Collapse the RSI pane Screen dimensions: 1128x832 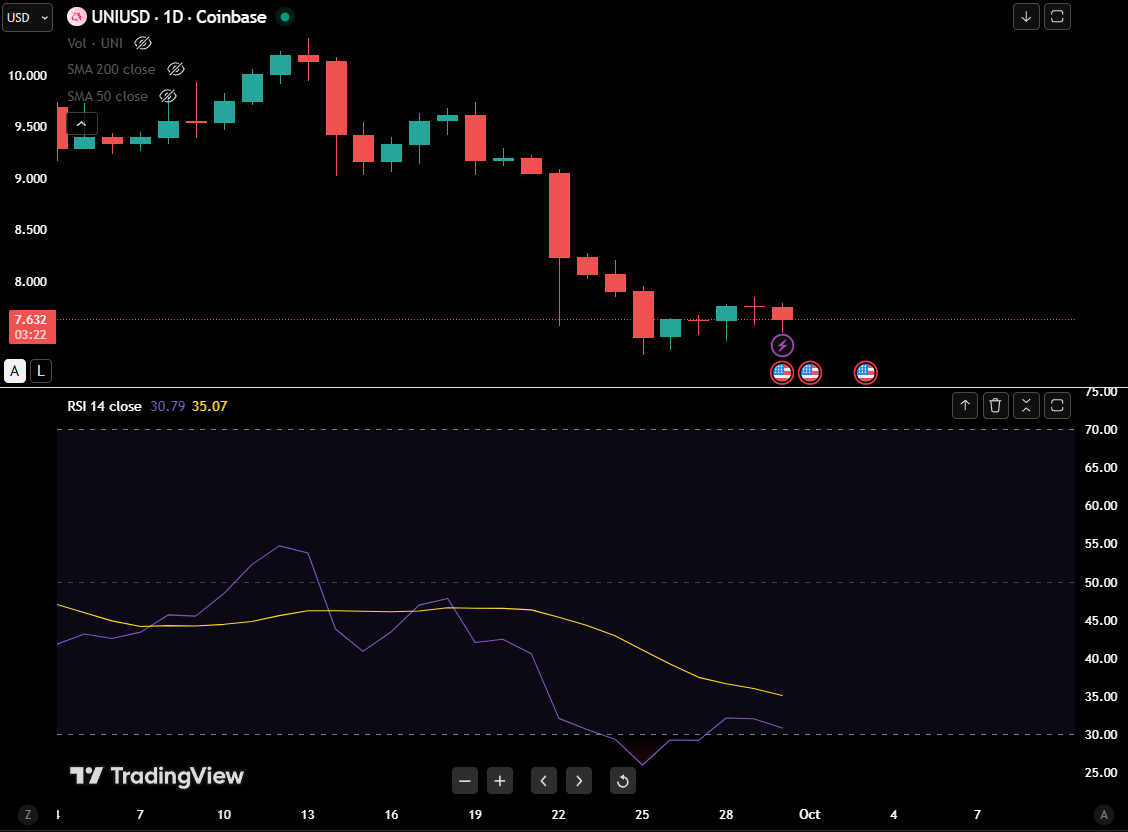(1026, 405)
